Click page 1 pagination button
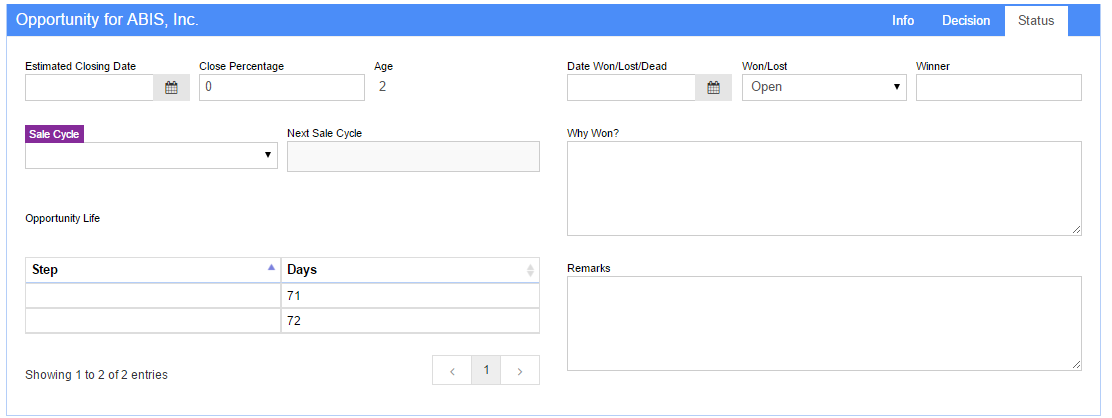1112x418 pixels. (x=486, y=370)
